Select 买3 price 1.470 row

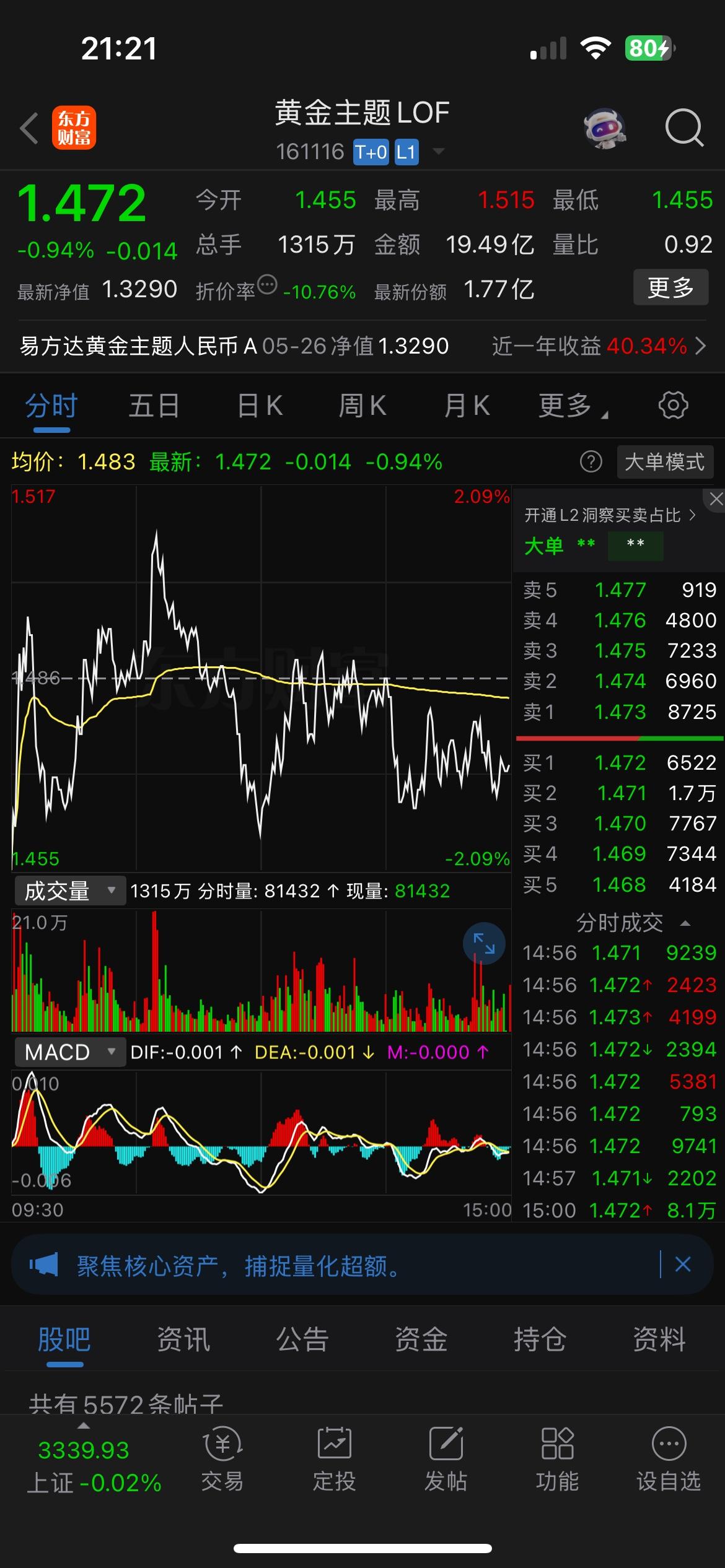(x=620, y=823)
